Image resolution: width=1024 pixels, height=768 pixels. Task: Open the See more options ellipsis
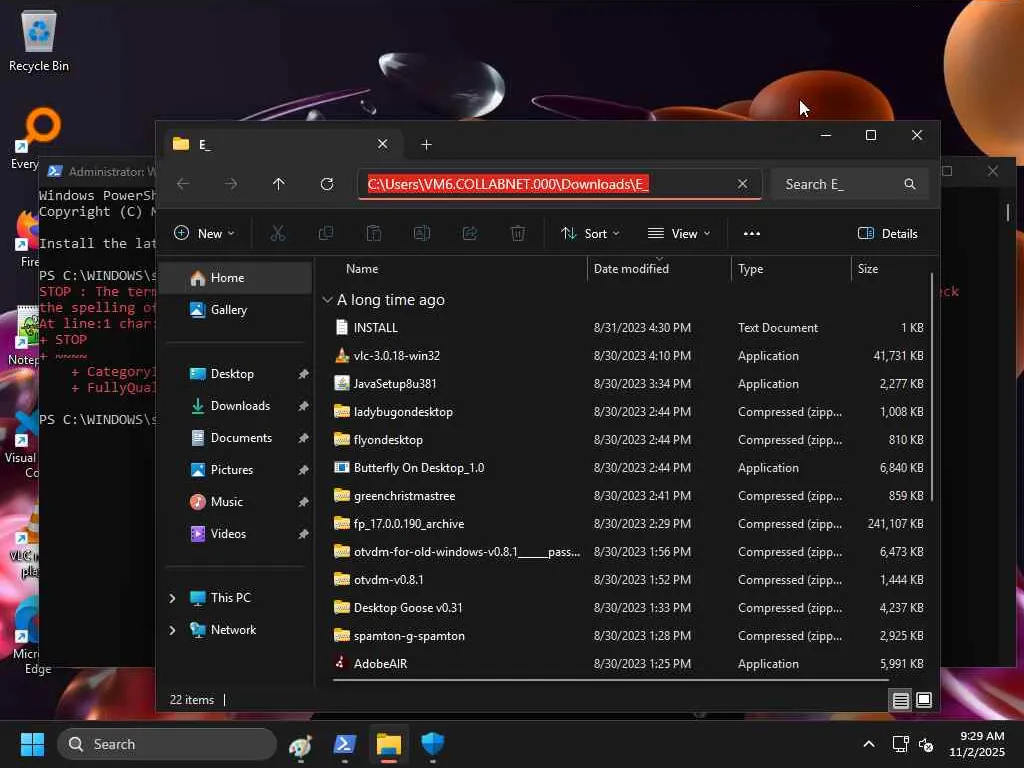752,233
